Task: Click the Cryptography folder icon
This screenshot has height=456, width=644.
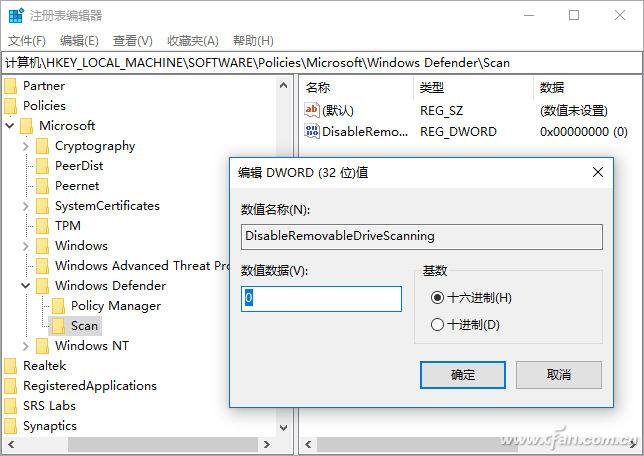Action: [x=42, y=146]
